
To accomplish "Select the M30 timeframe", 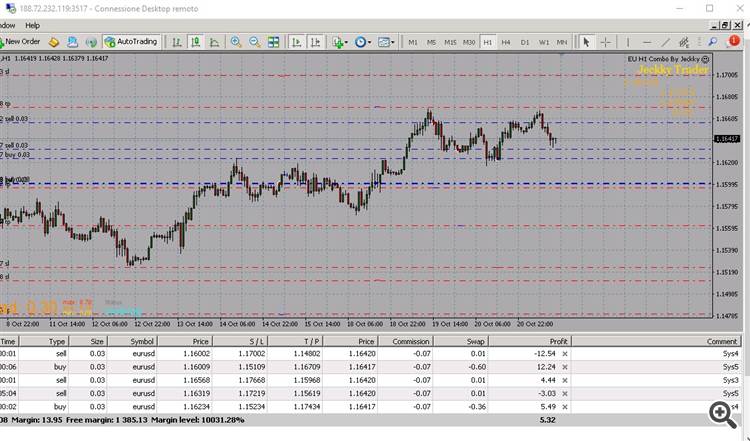I will [x=469, y=43].
